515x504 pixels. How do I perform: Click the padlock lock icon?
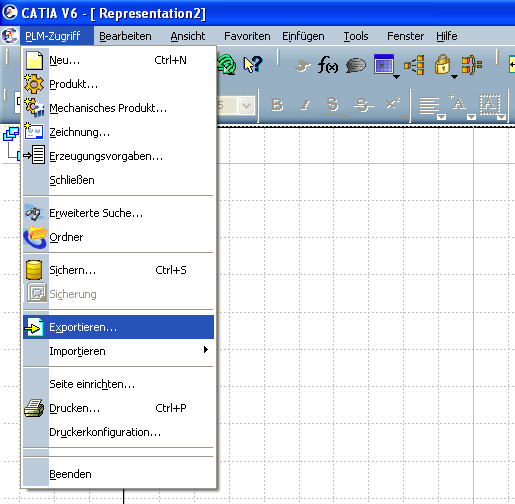442,64
